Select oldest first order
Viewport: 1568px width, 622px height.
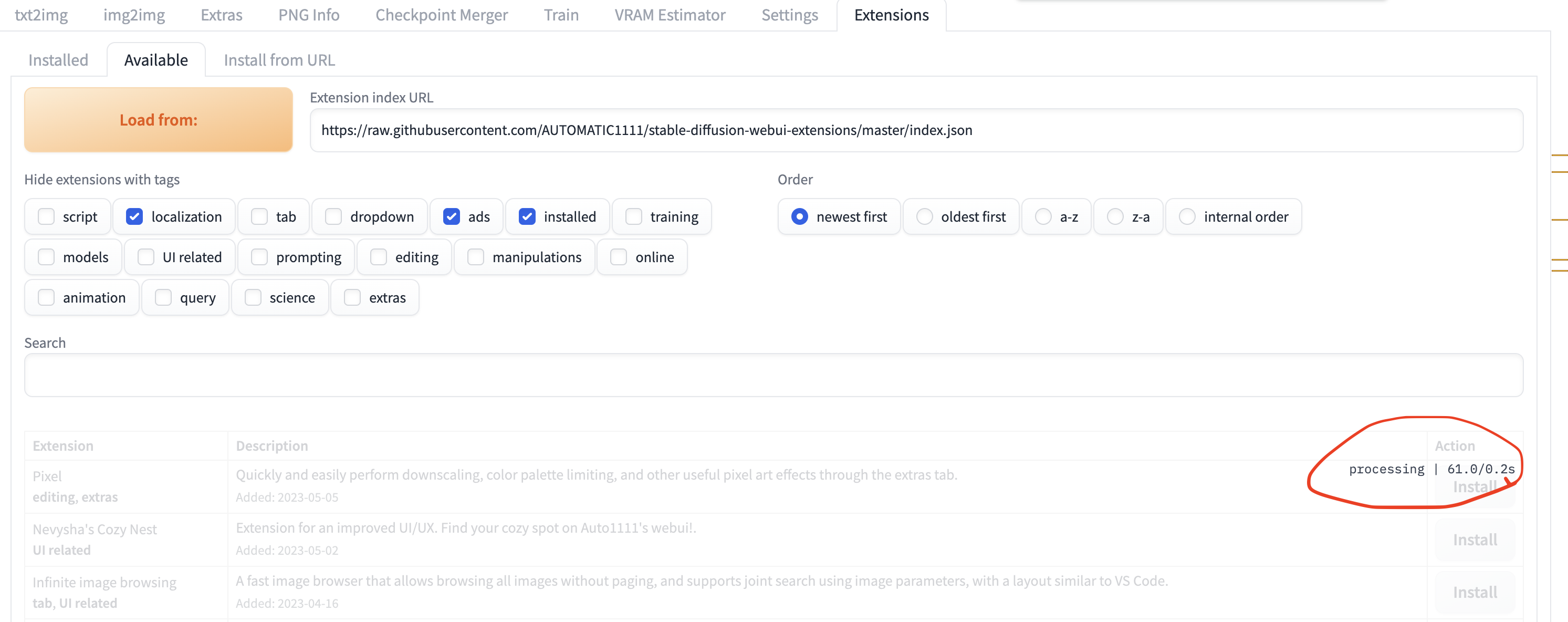click(924, 216)
